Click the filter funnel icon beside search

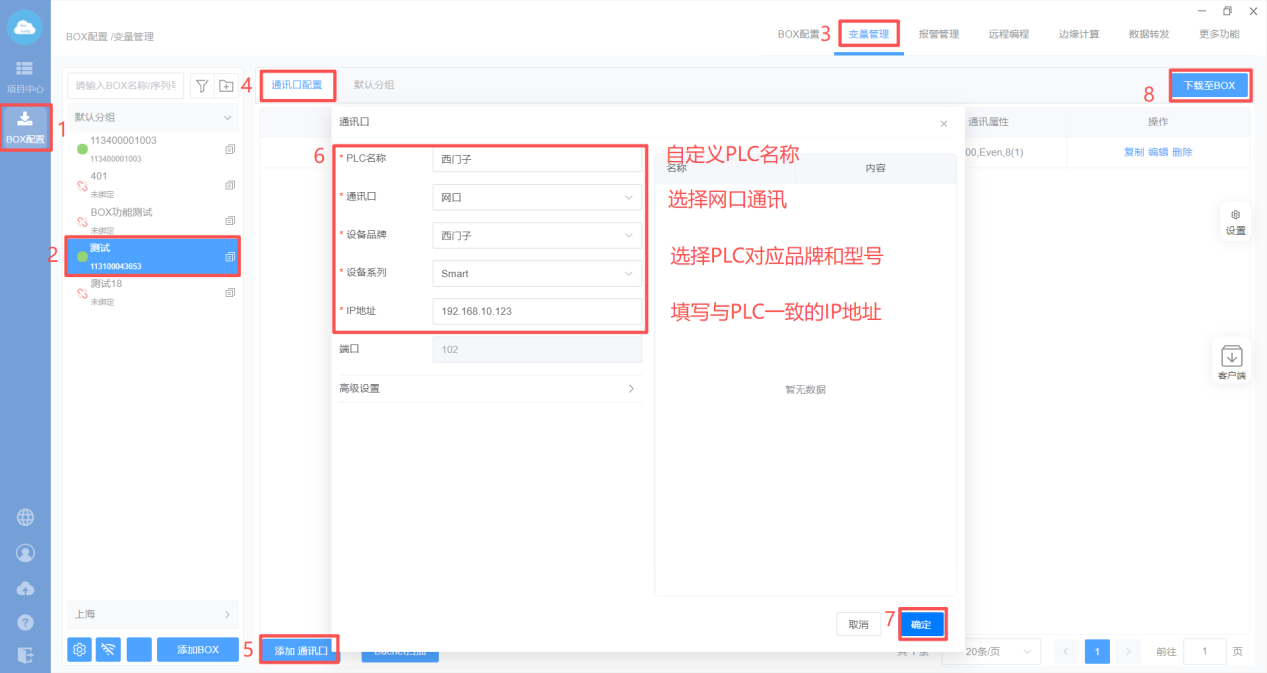pos(201,86)
